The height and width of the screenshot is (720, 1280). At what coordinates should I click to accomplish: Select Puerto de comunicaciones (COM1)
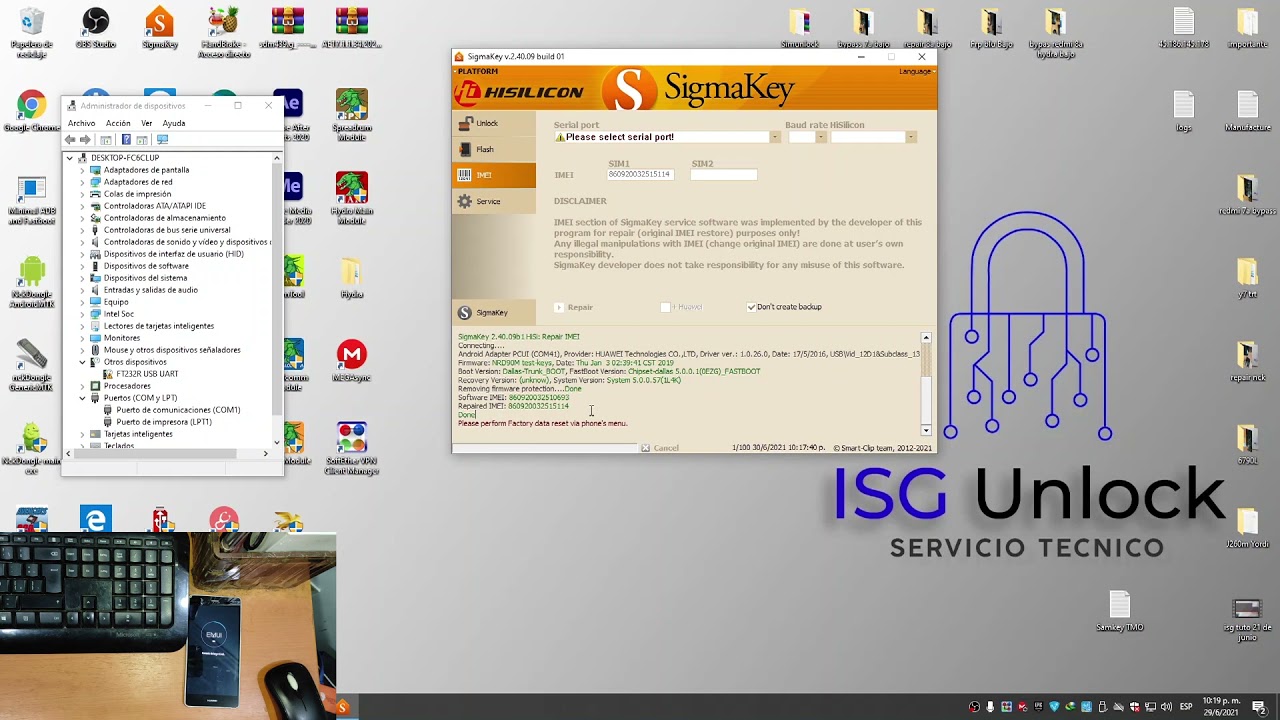coord(178,410)
